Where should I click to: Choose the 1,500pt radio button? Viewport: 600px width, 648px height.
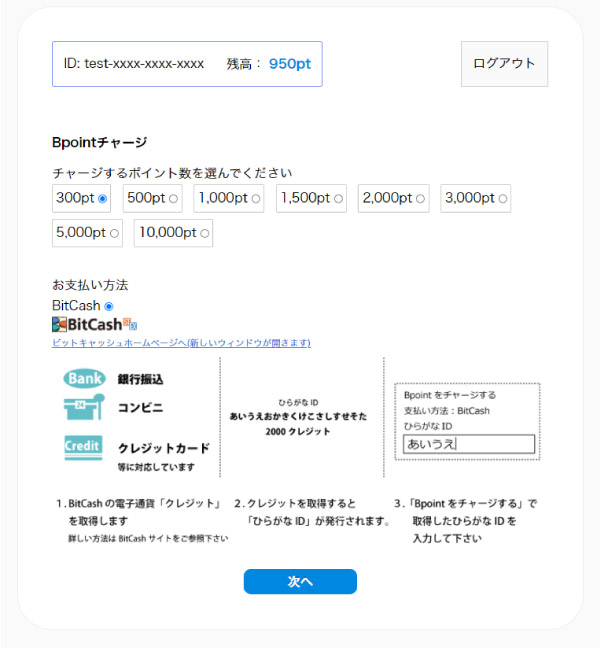pyautogui.click(x=338, y=199)
